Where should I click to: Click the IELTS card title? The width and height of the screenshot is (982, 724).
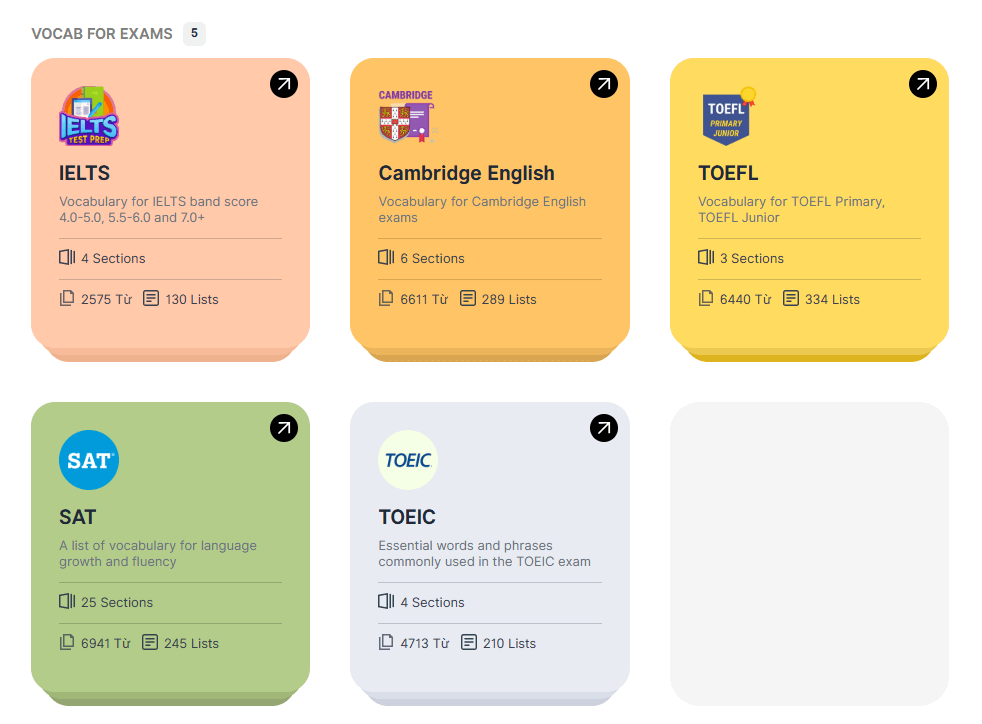(84, 173)
